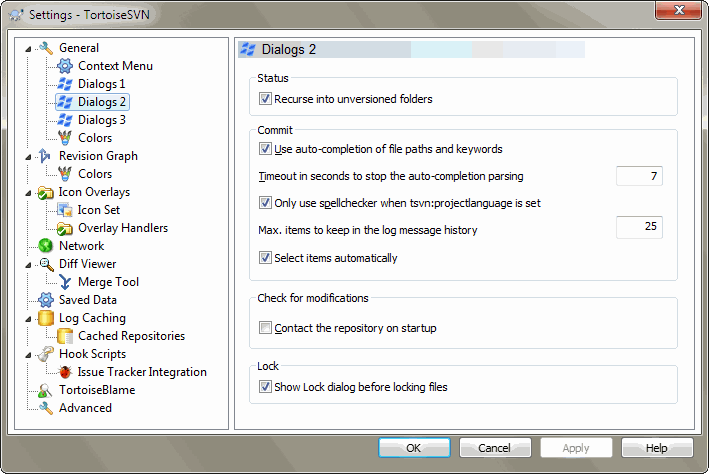Open the Network settings page
The image size is (709, 474).
(81, 246)
